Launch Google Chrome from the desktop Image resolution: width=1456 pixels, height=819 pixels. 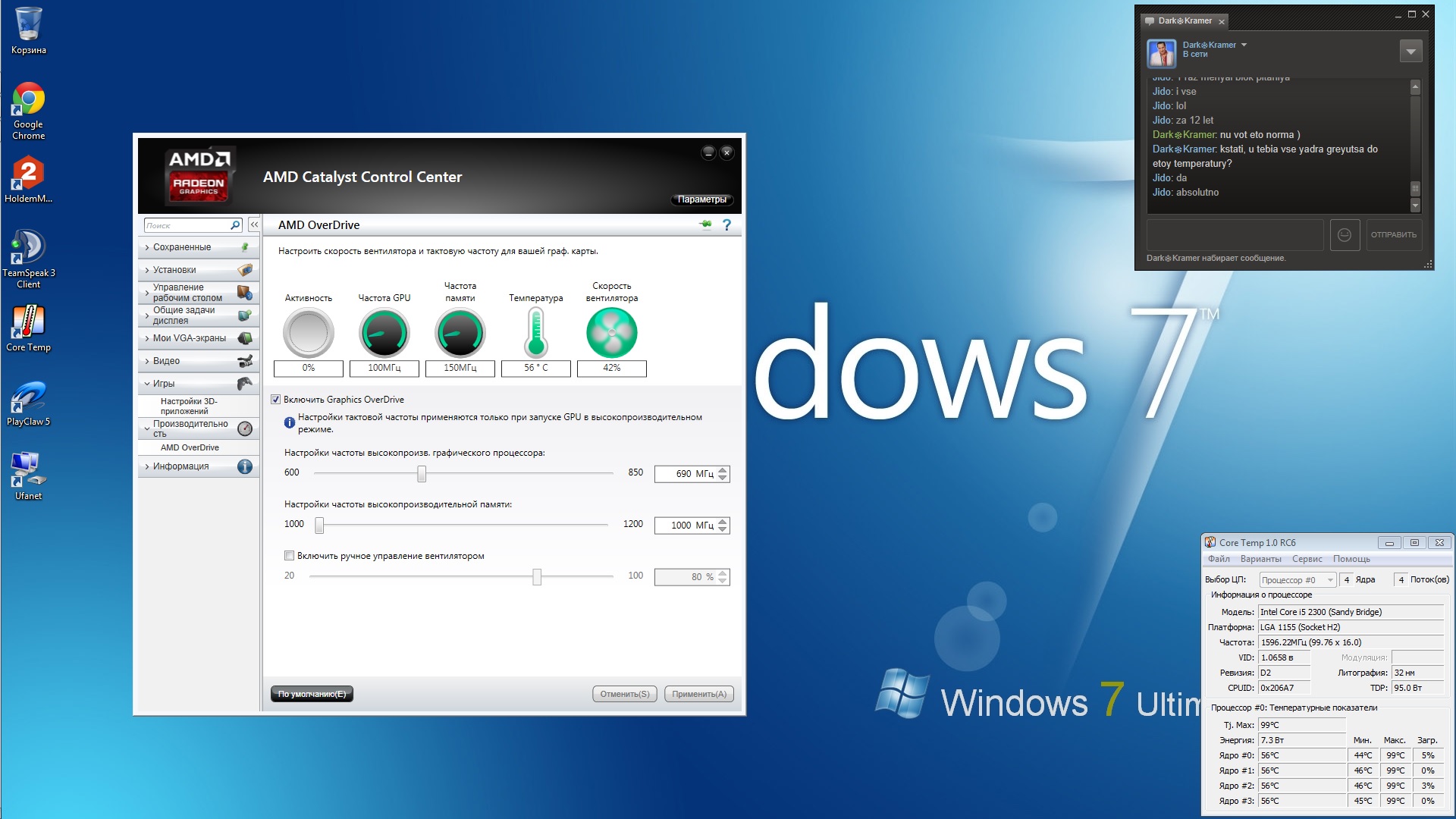29,111
